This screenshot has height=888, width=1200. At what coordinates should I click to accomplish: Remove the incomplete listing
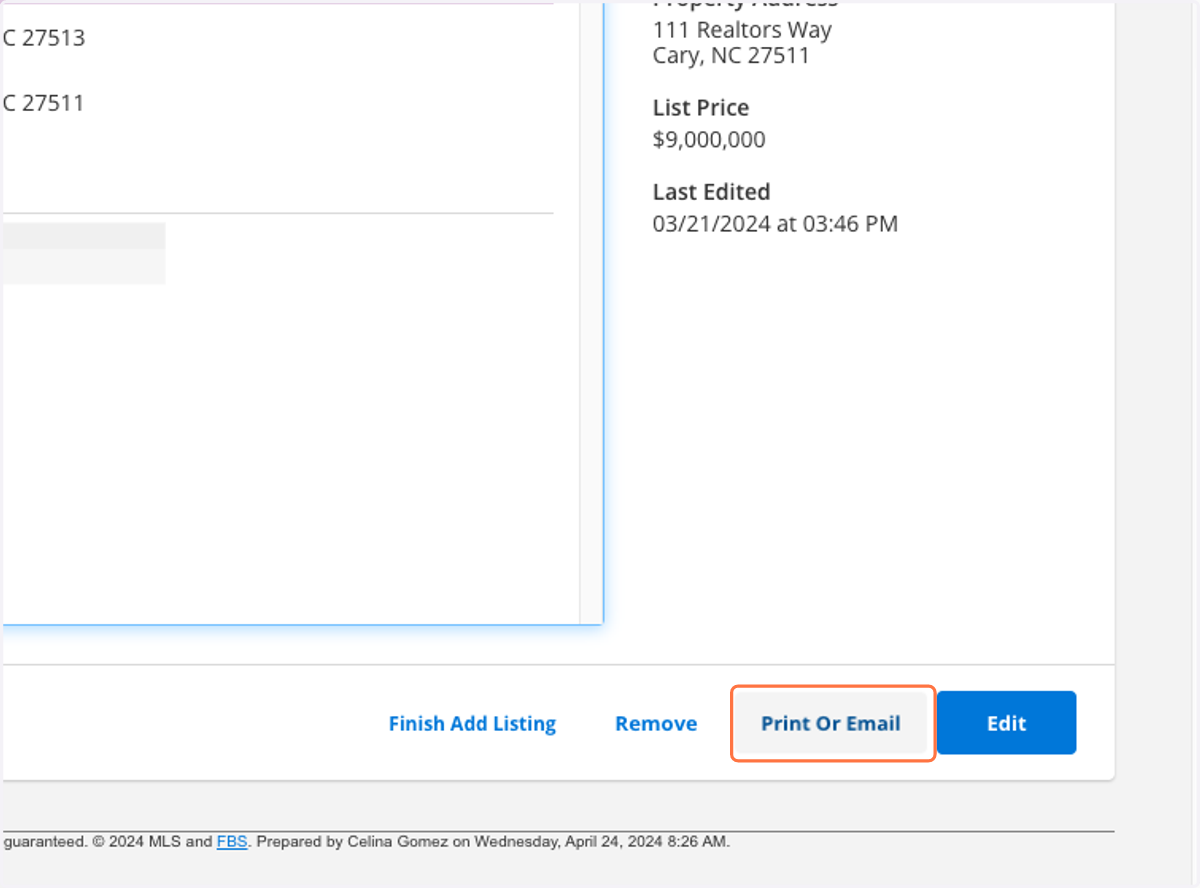tap(656, 723)
